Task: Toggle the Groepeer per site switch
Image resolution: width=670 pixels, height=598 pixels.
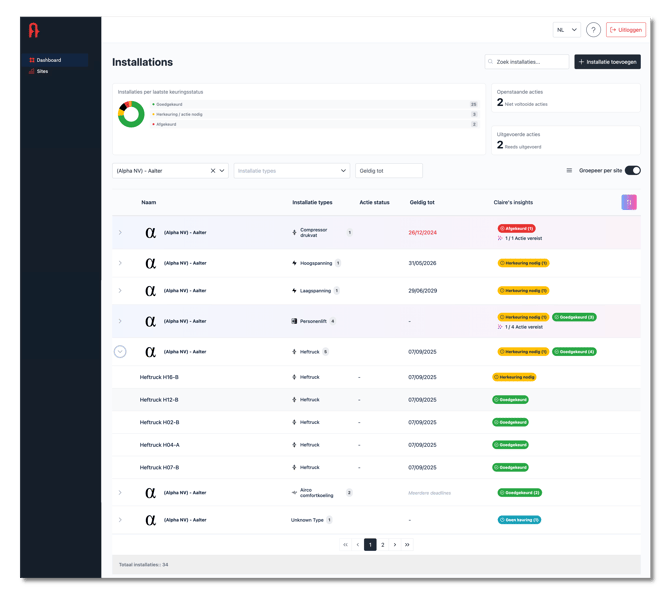Action: point(632,170)
